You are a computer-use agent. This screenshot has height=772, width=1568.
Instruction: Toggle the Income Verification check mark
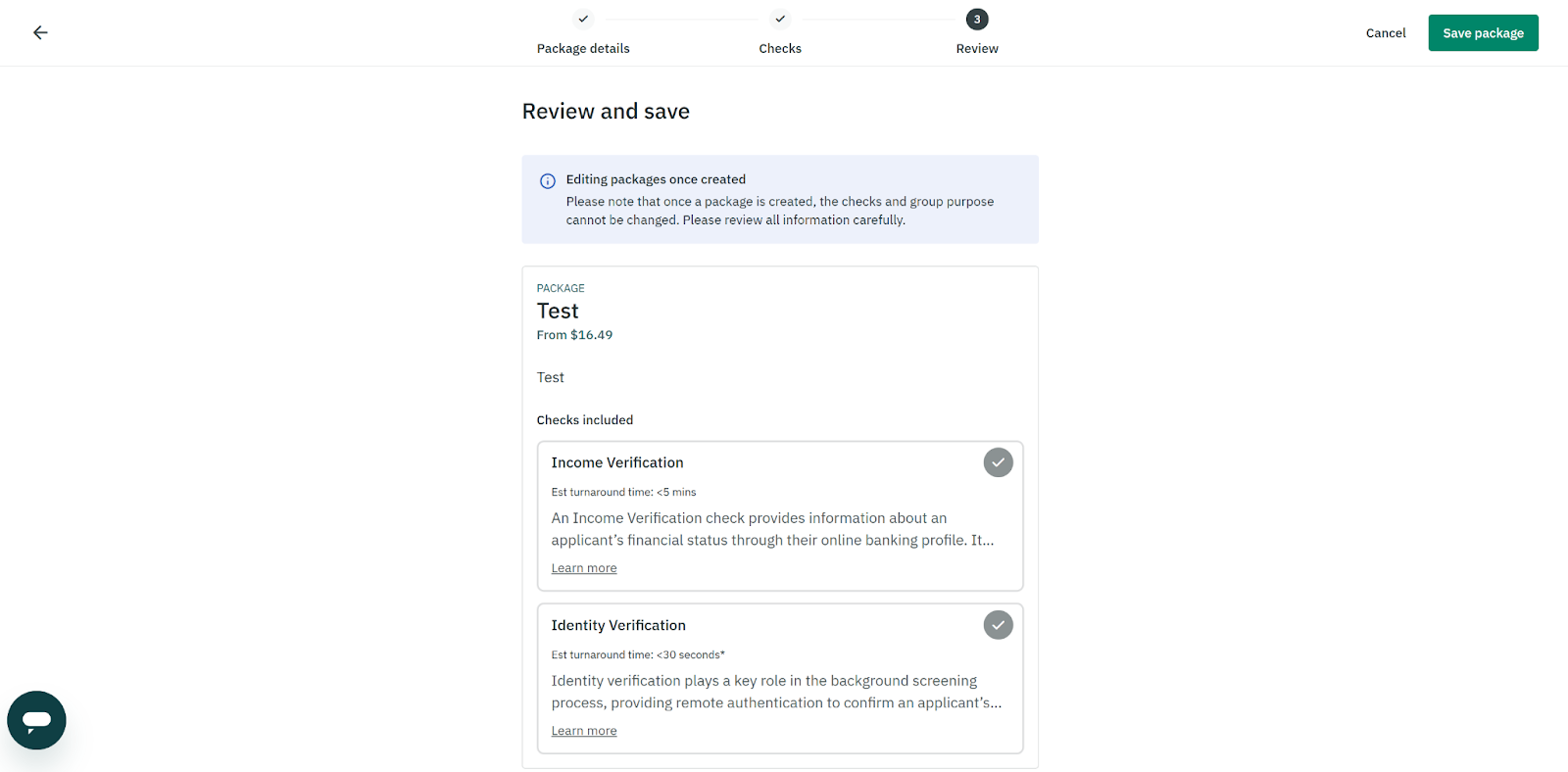coord(998,462)
